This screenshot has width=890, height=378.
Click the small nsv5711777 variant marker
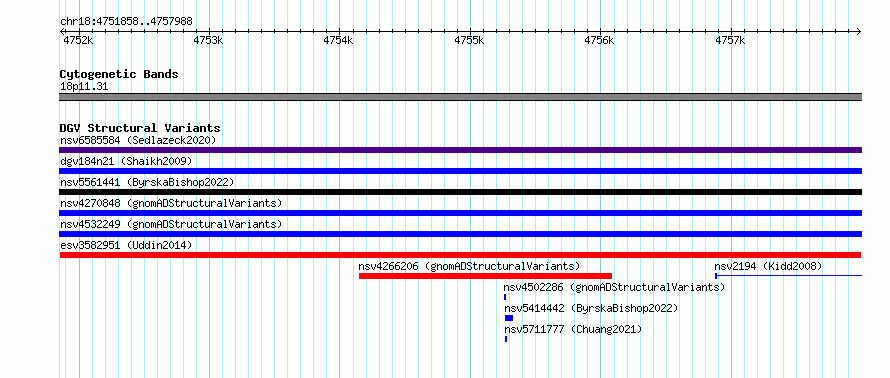506,339
